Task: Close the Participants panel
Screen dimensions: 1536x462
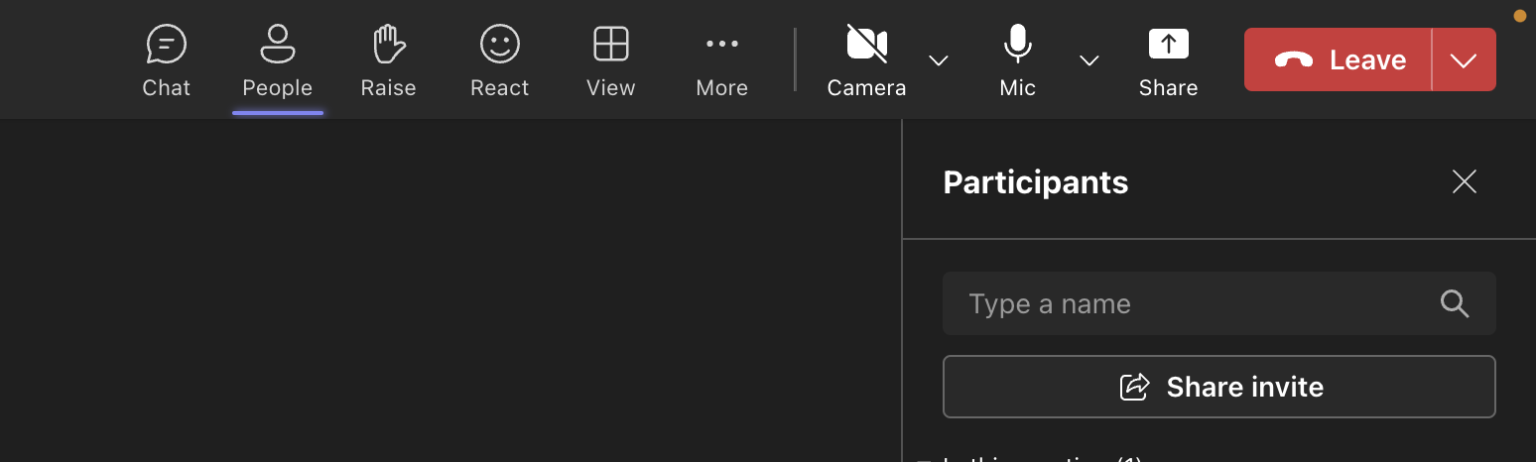Action: tap(1464, 182)
